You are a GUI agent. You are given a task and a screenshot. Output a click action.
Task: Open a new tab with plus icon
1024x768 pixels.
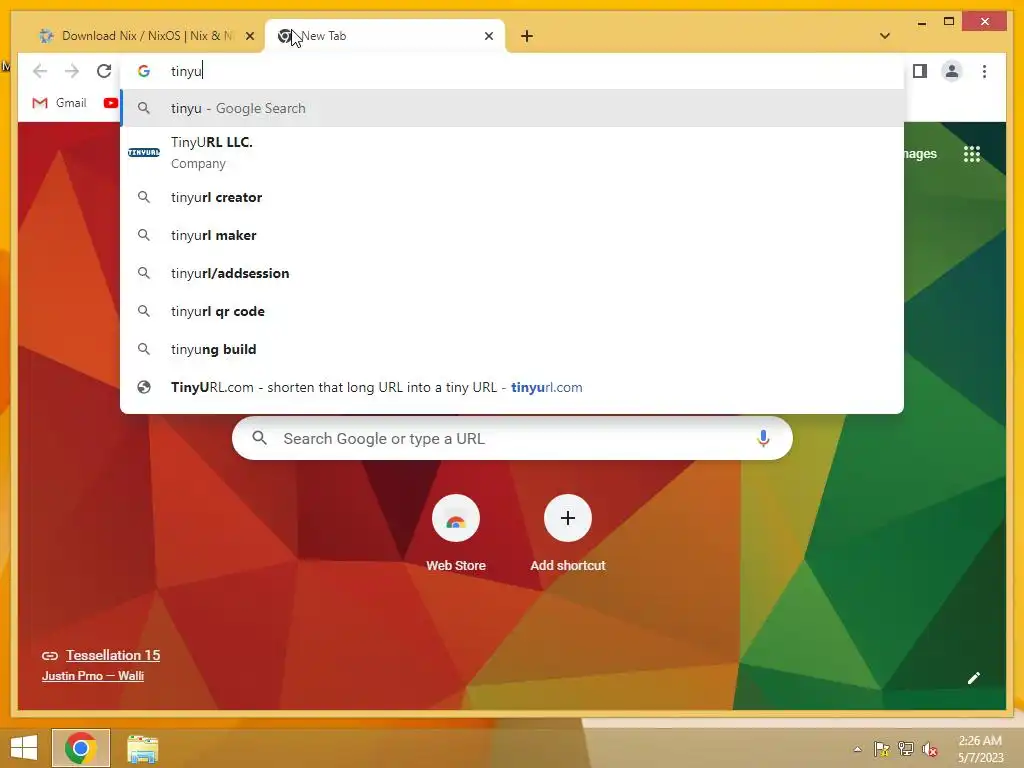527,36
